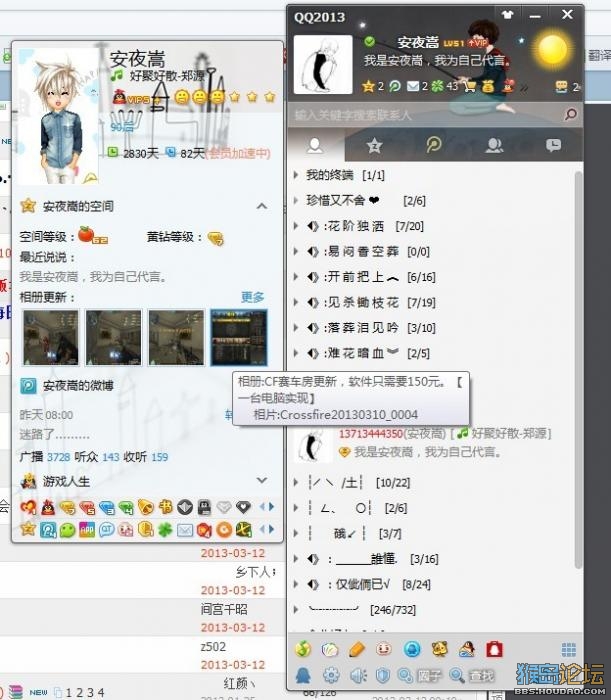
Task: Open the highlighted fourth album thumbnail
Action: [x=239, y=338]
